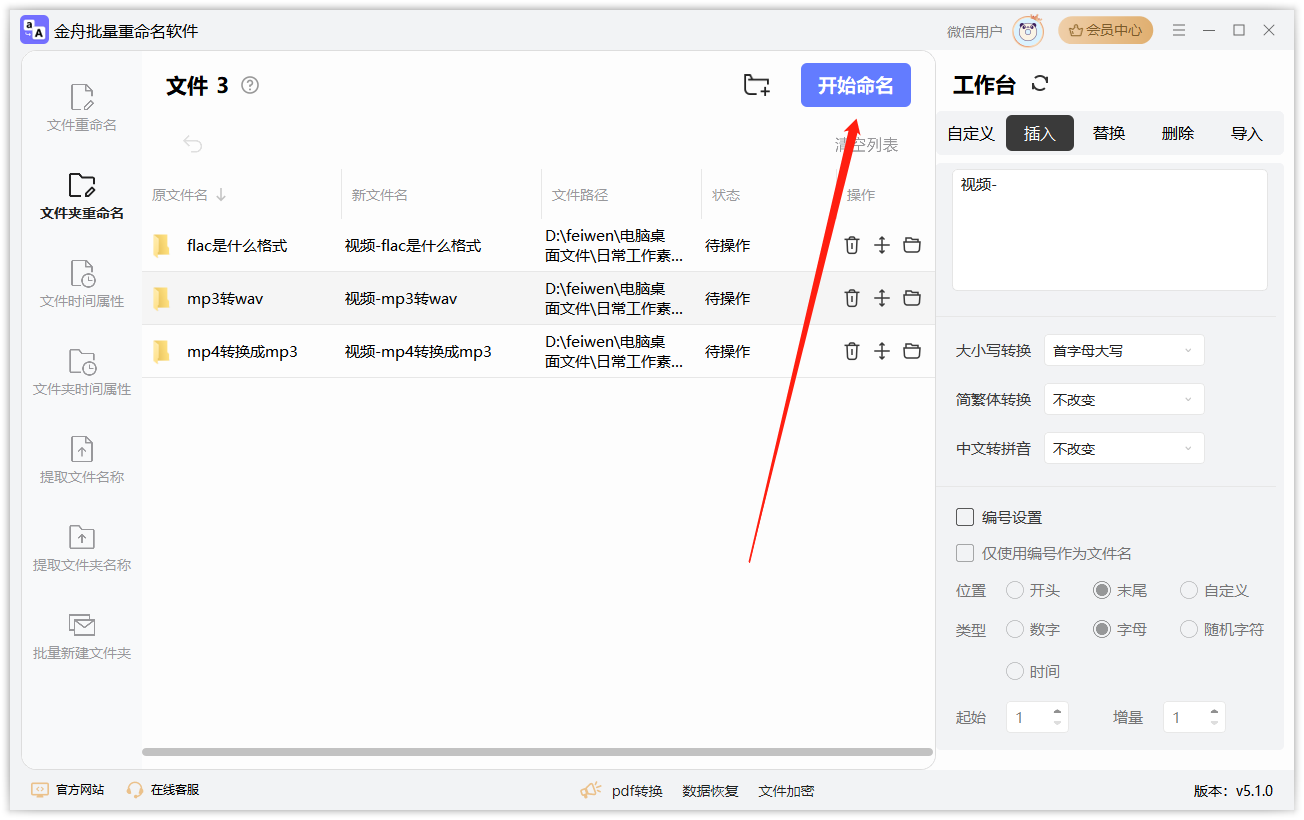Click the 开始命名 button
Image resolution: width=1304 pixels, height=820 pixels.
point(856,85)
